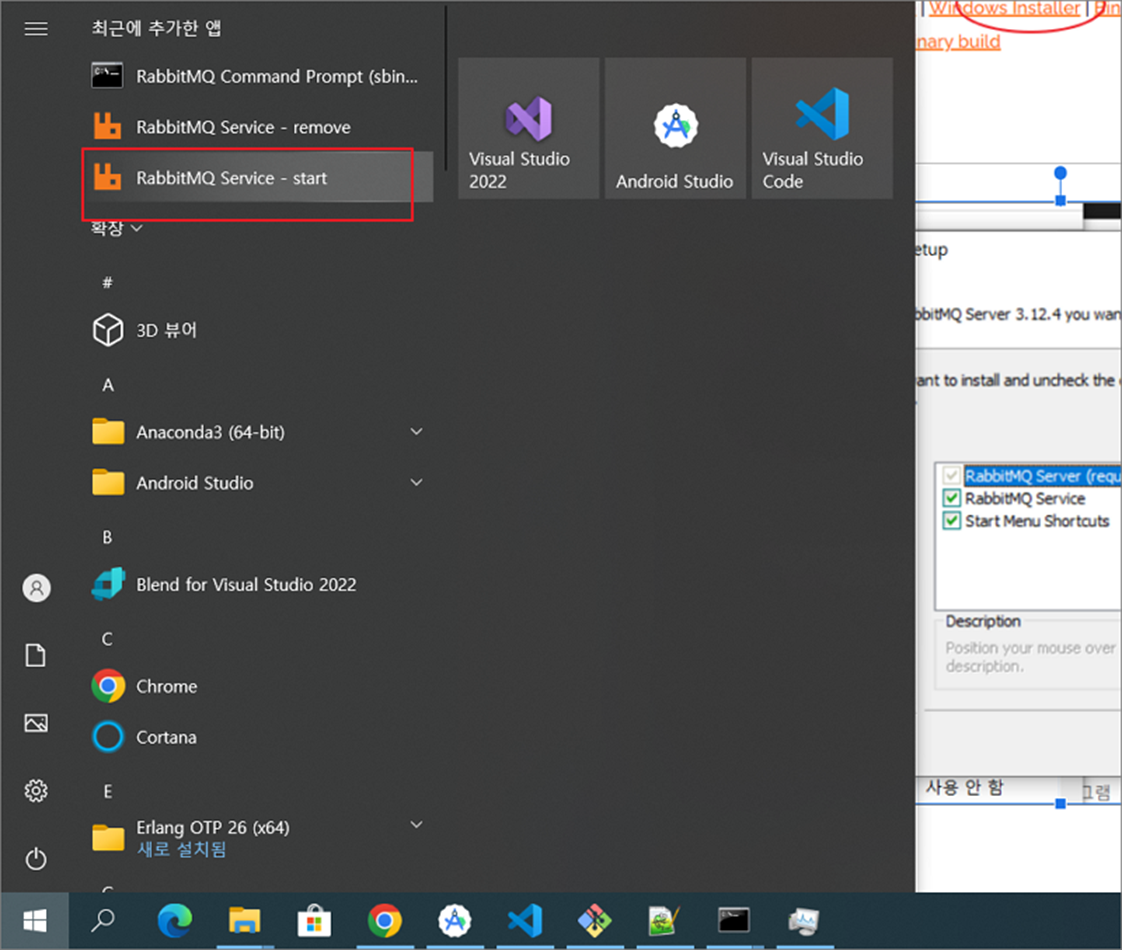The image size is (1122, 950).
Task: Toggle the RabbitMQ Server (required) checkbox
Action: [x=952, y=476]
